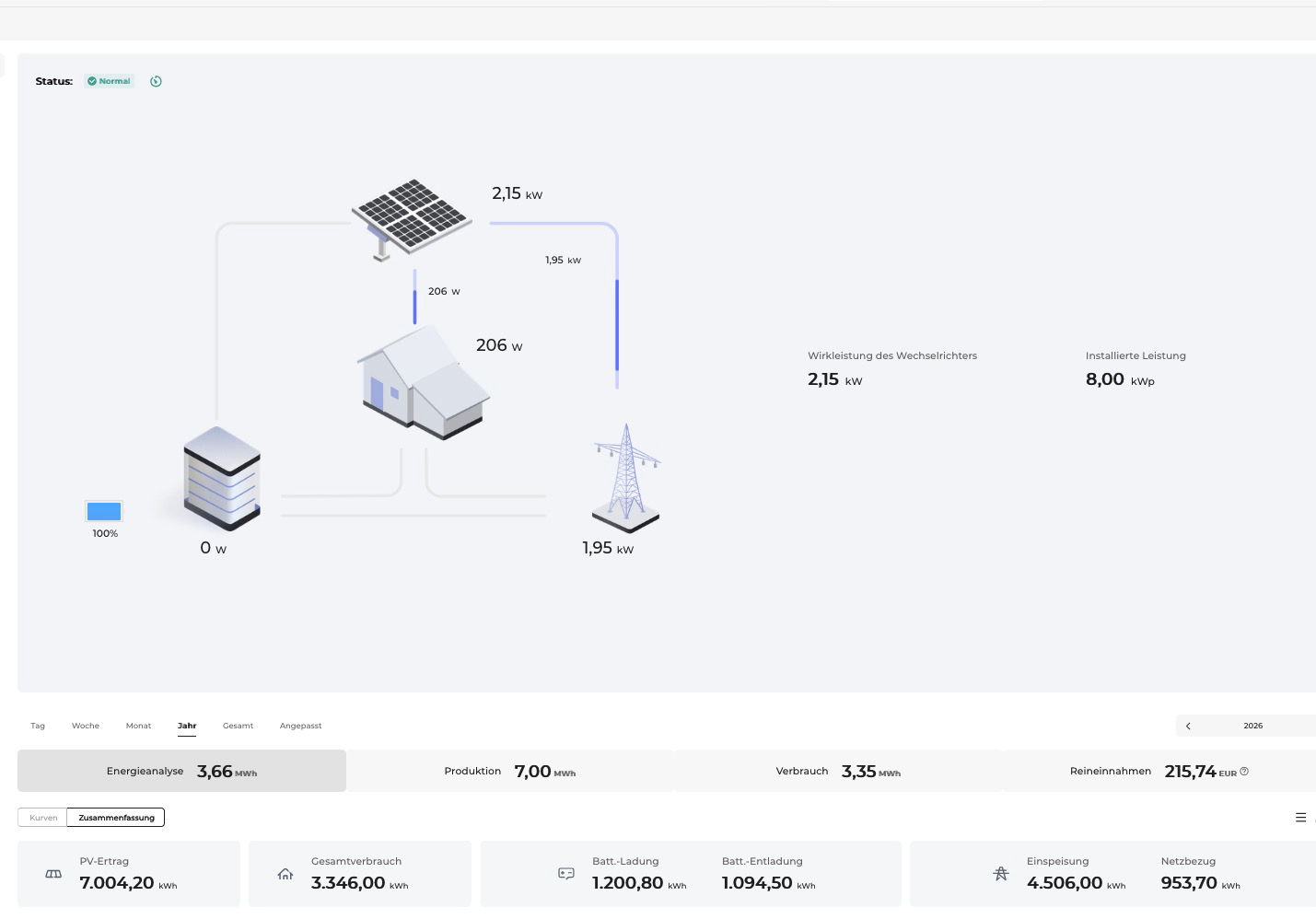
Task: Click the Gesamtverbrauch value 3.346,00 kWh
Action: [359, 883]
